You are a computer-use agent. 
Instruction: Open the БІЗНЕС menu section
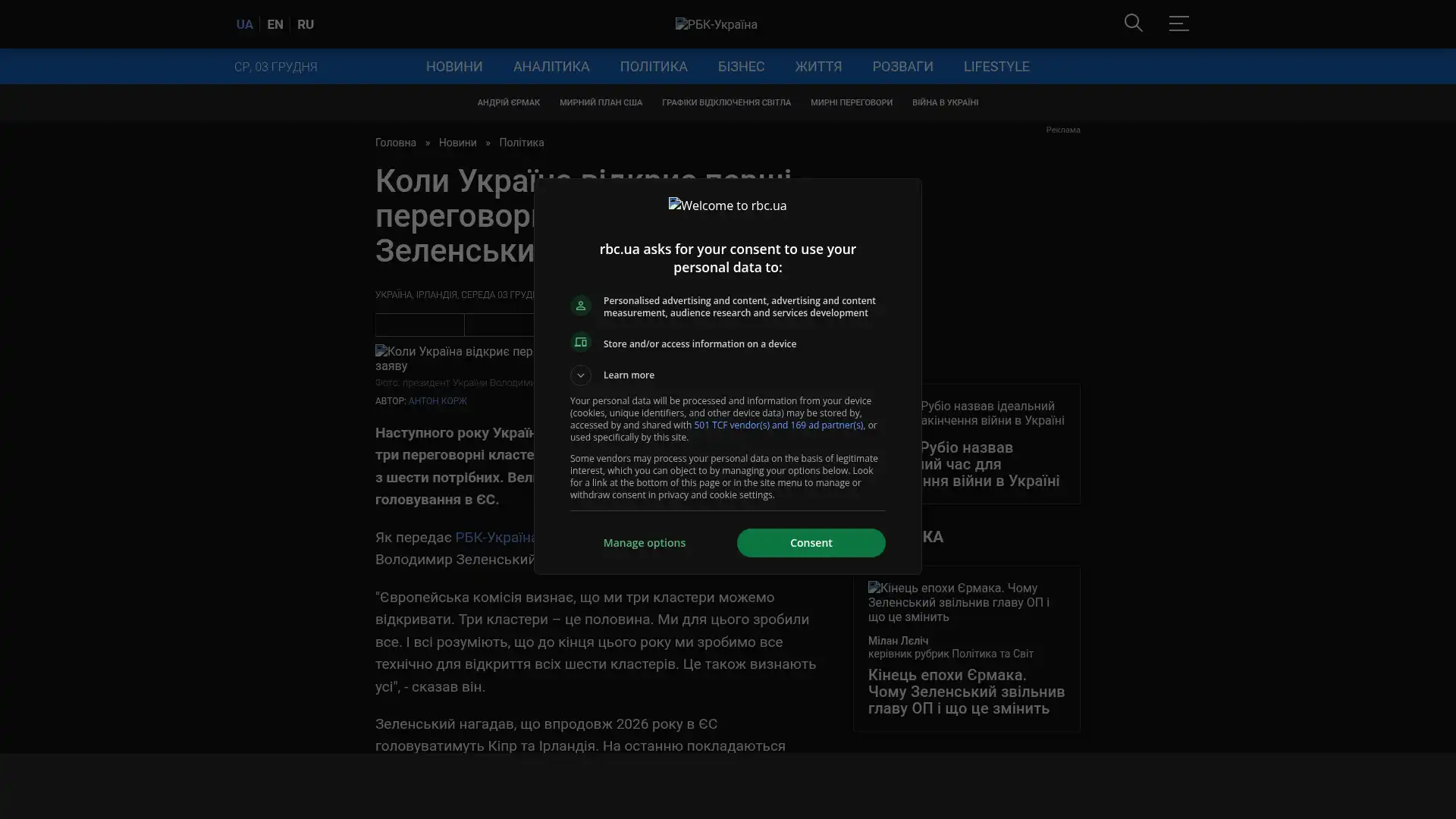(x=741, y=67)
